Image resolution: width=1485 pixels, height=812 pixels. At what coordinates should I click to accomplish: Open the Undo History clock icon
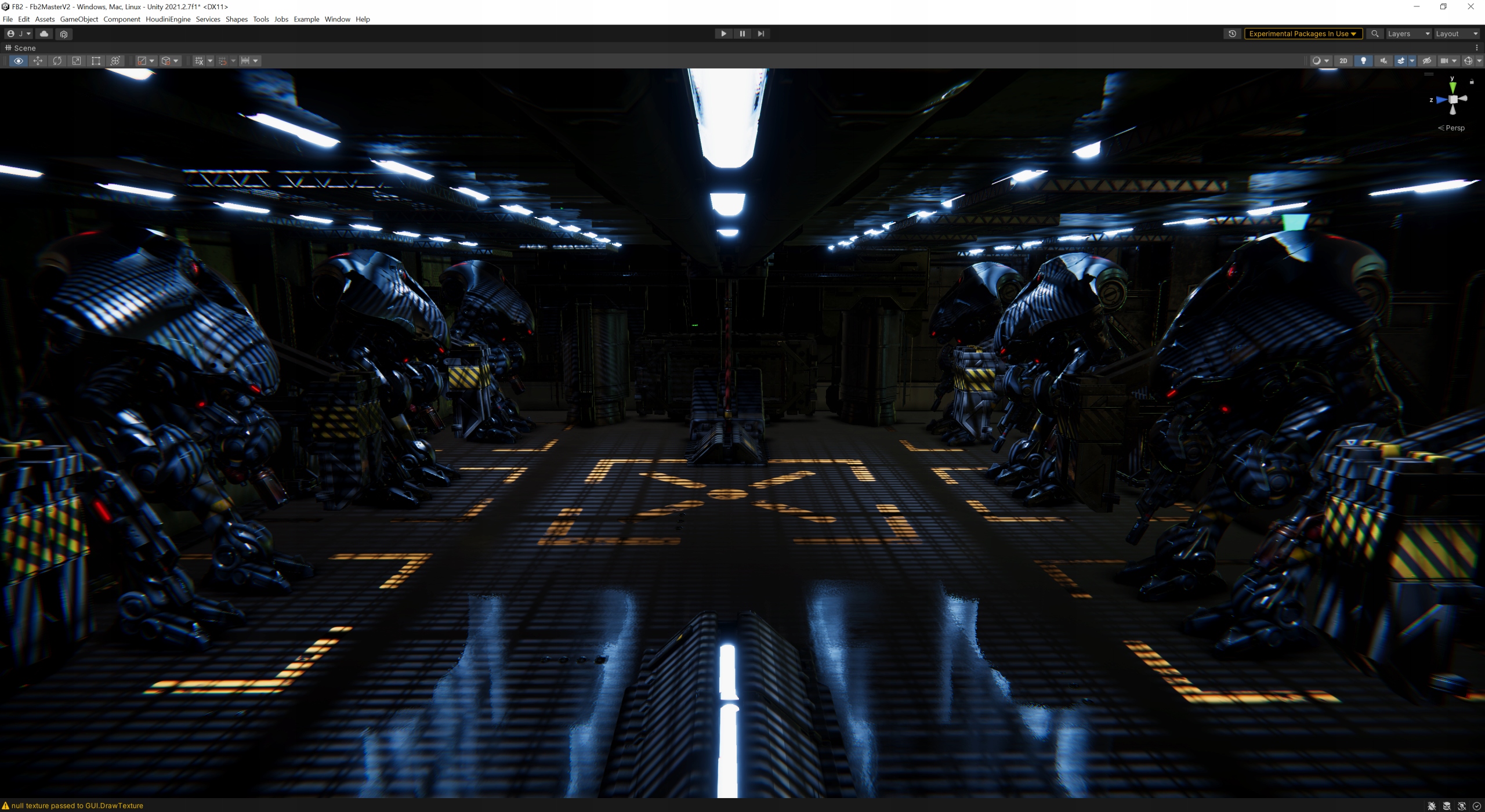[x=1232, y=34]
